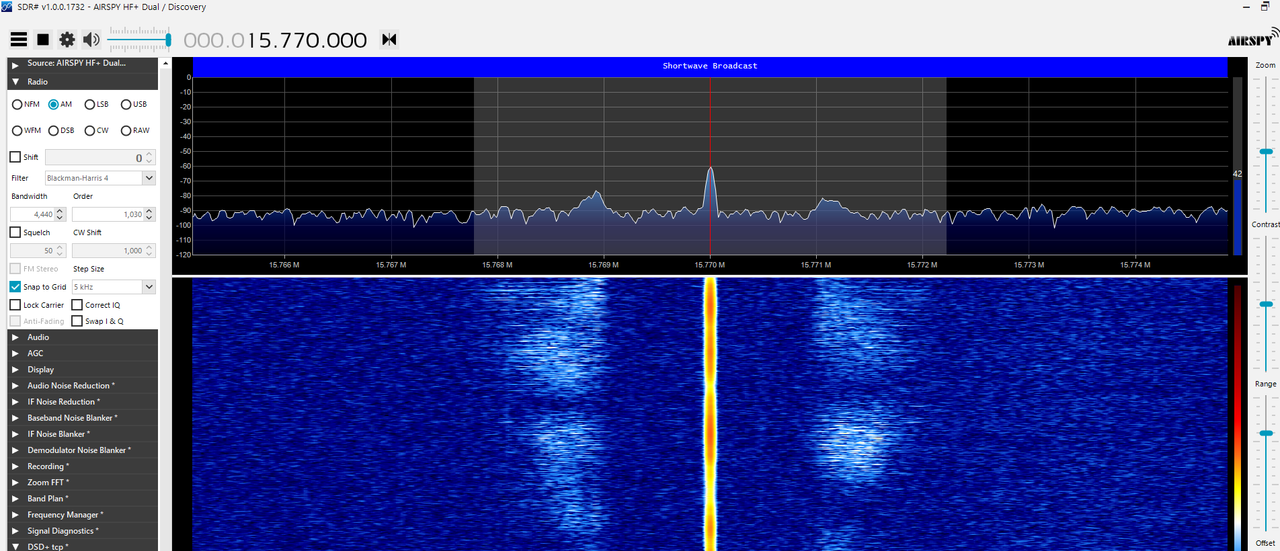Image resolution: width=1280 pixels, height=551 pixels.
Task: Expand the DSD+ tcp panel
Action: point(83,546)
